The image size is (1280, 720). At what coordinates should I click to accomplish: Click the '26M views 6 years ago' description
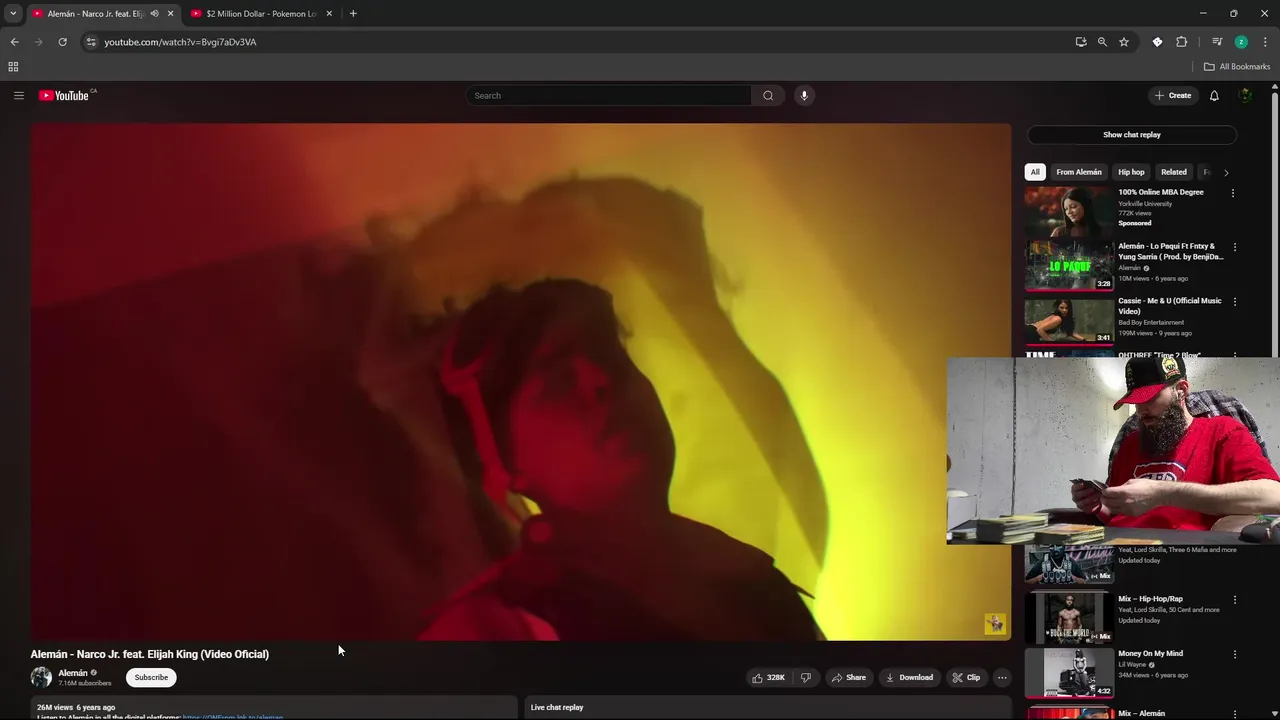coord(76,708)
